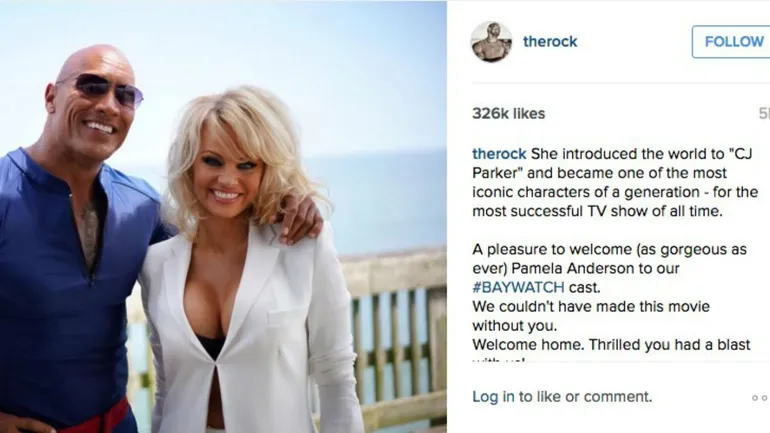View the 326k likes count
Image resolution: width=770 pixels, height=433 pixels.
(508, 113)
